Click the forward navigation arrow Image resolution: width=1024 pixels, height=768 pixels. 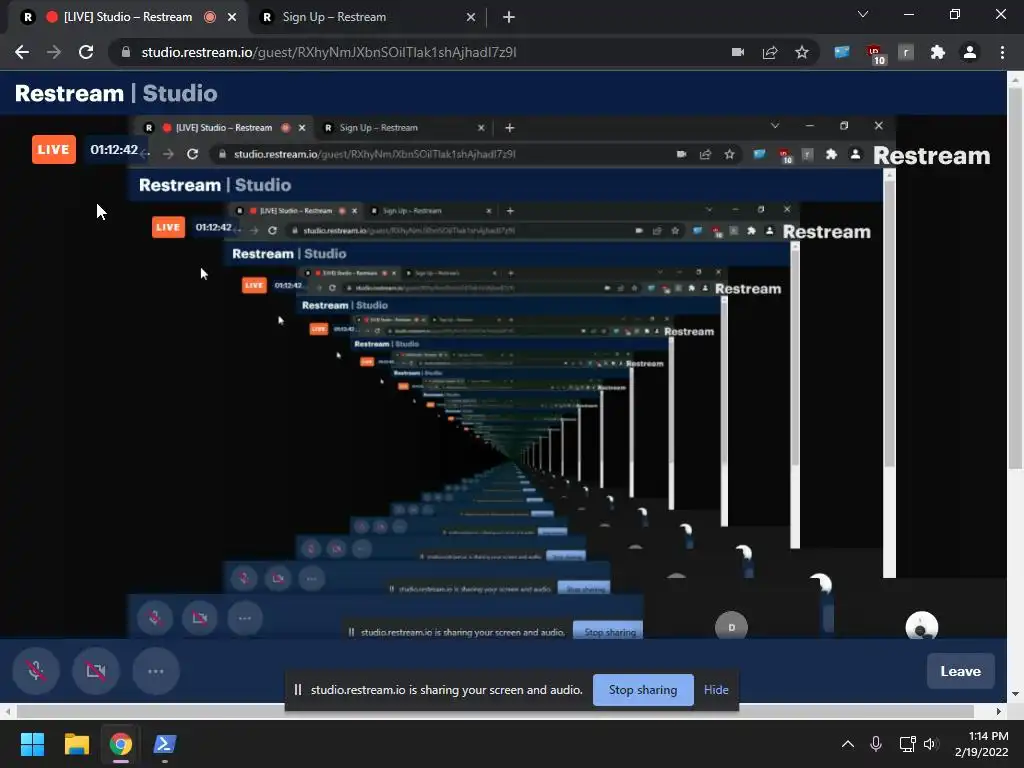tap(54, 52)
